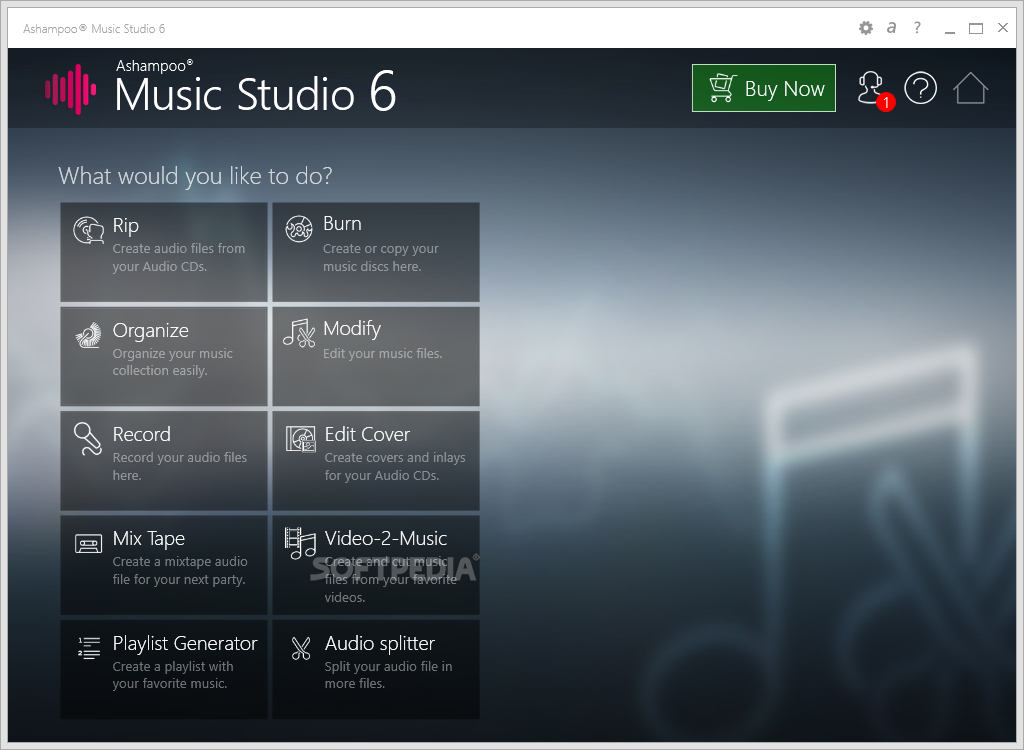The width and height of the screenshot is (1024, 750).
Task: Click 'Record your audio files here.' text
Action: (x=180, y=466)
